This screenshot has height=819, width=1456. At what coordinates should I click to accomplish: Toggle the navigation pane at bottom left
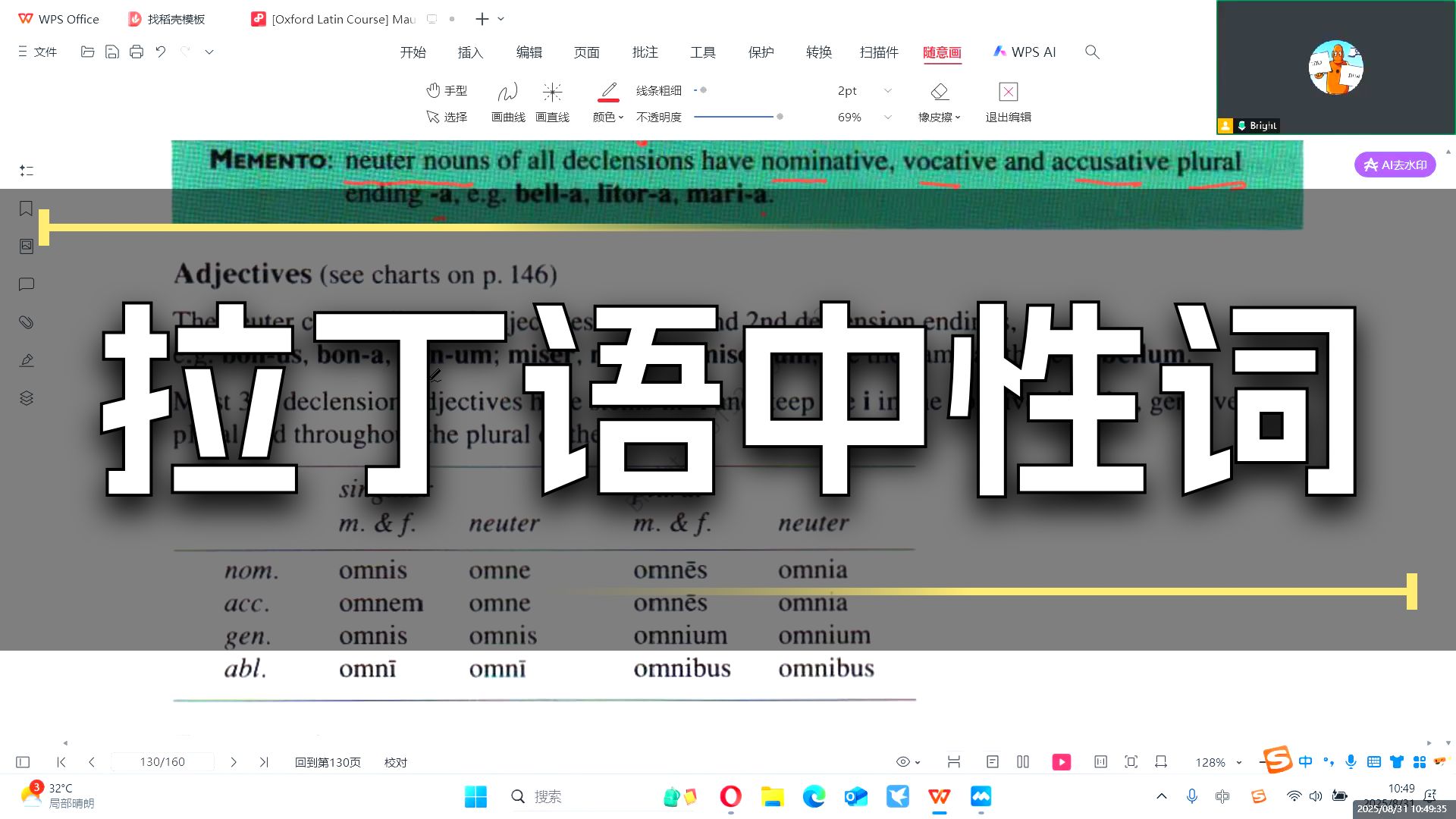pos(23,762)
